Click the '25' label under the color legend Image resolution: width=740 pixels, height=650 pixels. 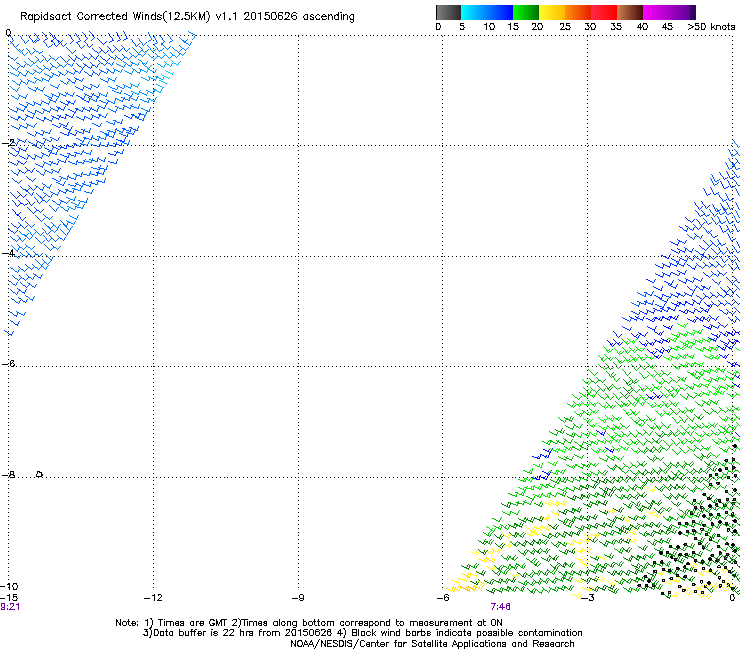(565, 27)
